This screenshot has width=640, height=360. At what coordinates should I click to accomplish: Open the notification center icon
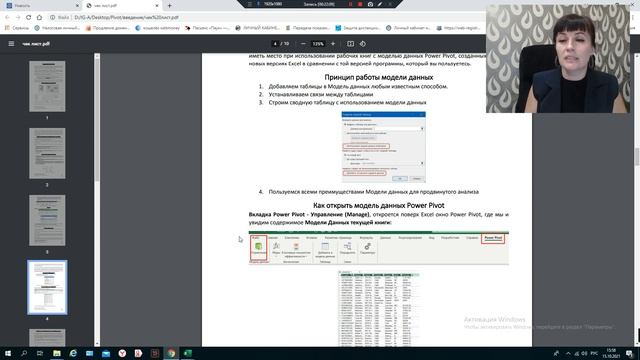[x=630, y=353]
